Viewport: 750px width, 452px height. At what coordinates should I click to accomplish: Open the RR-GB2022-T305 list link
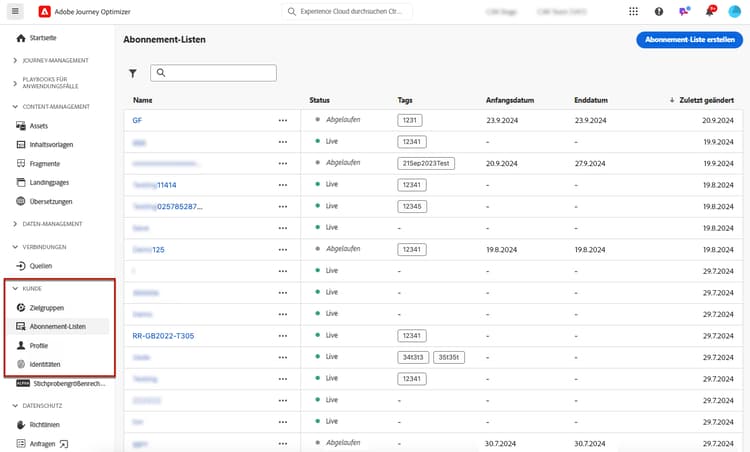[x=165, y=335]
